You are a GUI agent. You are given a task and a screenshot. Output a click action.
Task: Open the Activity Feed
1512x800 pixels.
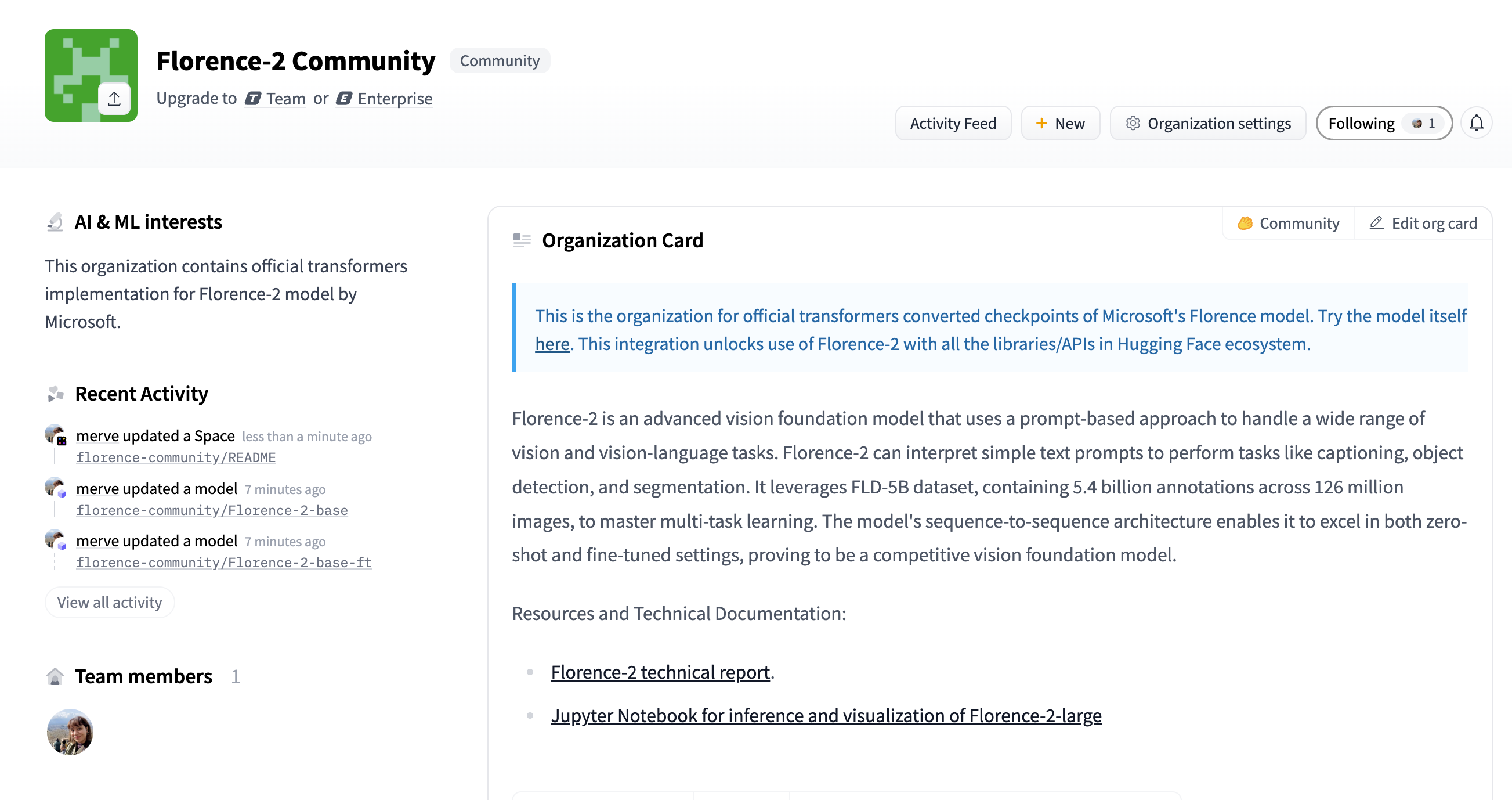point(953,123)
